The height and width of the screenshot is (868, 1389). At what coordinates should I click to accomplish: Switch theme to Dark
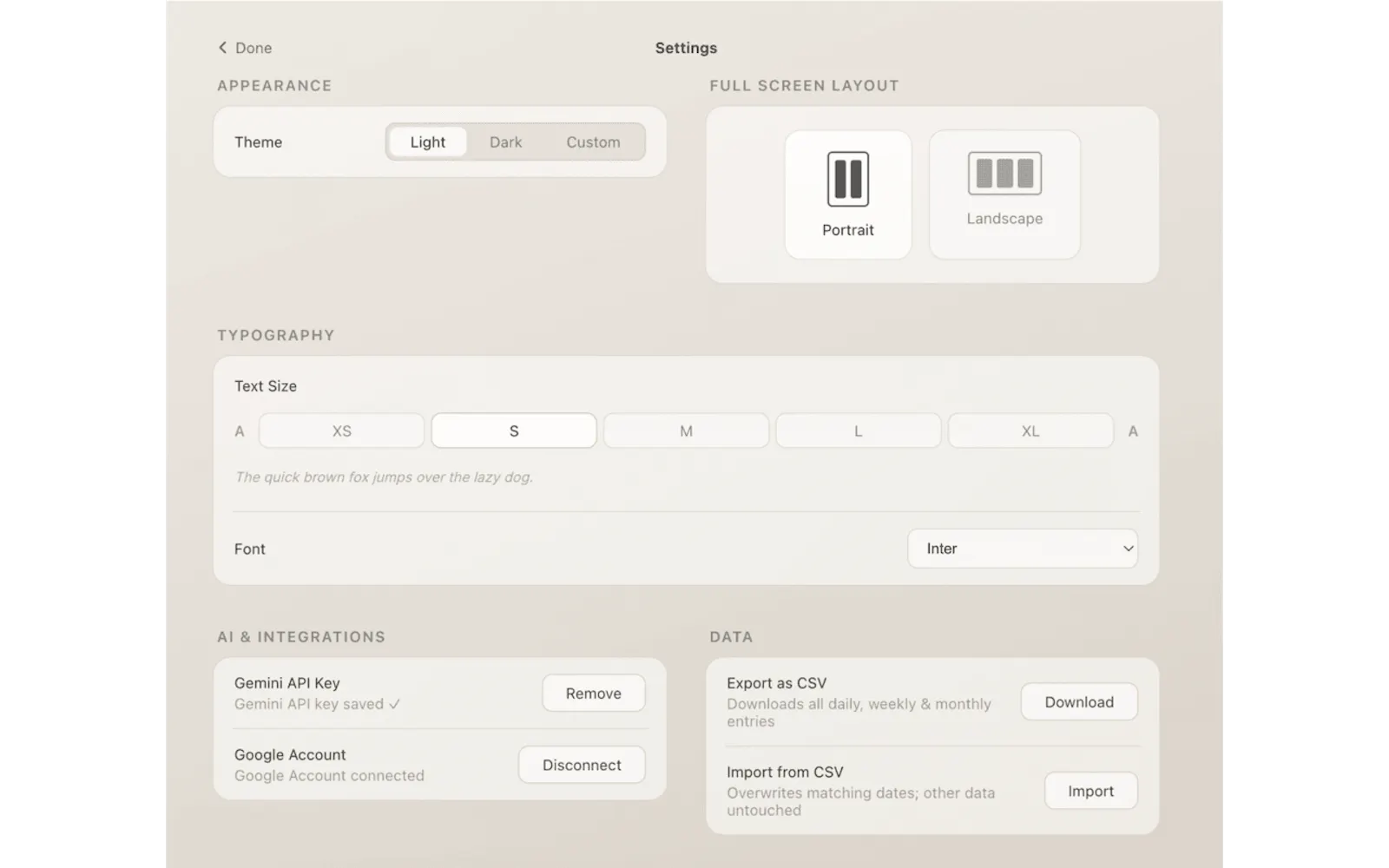click(x=505, y=142)
